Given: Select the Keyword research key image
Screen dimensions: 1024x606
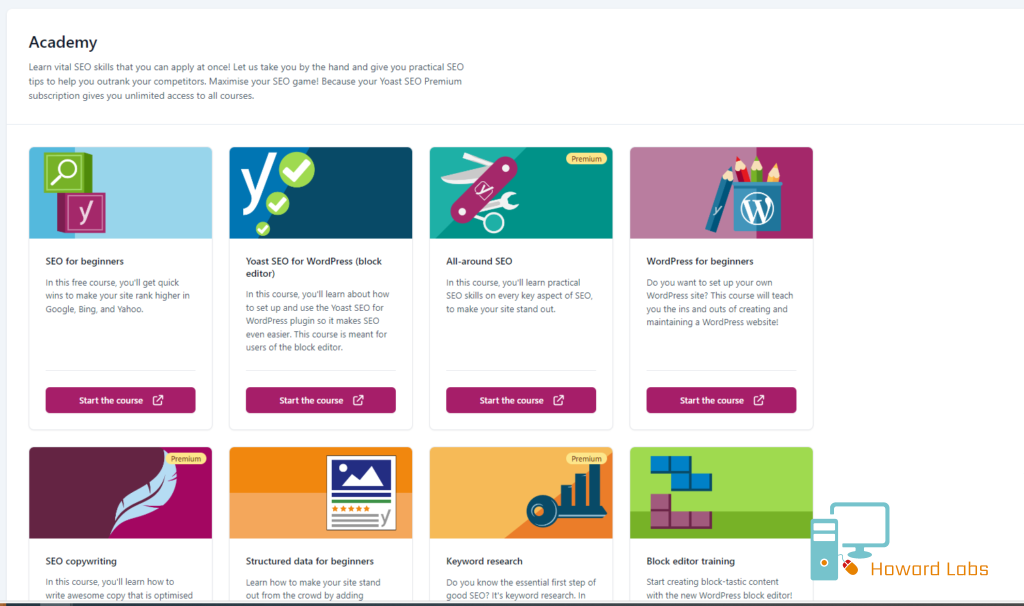Looking at the screenshot, I should pyautogui.click(x=521, y=493).
